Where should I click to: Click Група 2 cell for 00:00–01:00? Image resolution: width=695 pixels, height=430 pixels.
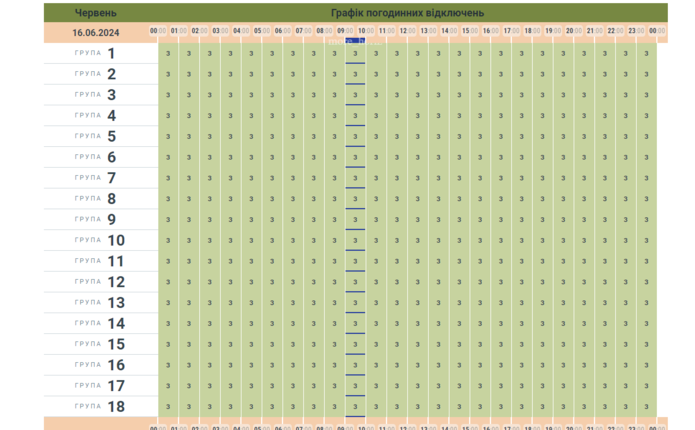coord(168,74)
